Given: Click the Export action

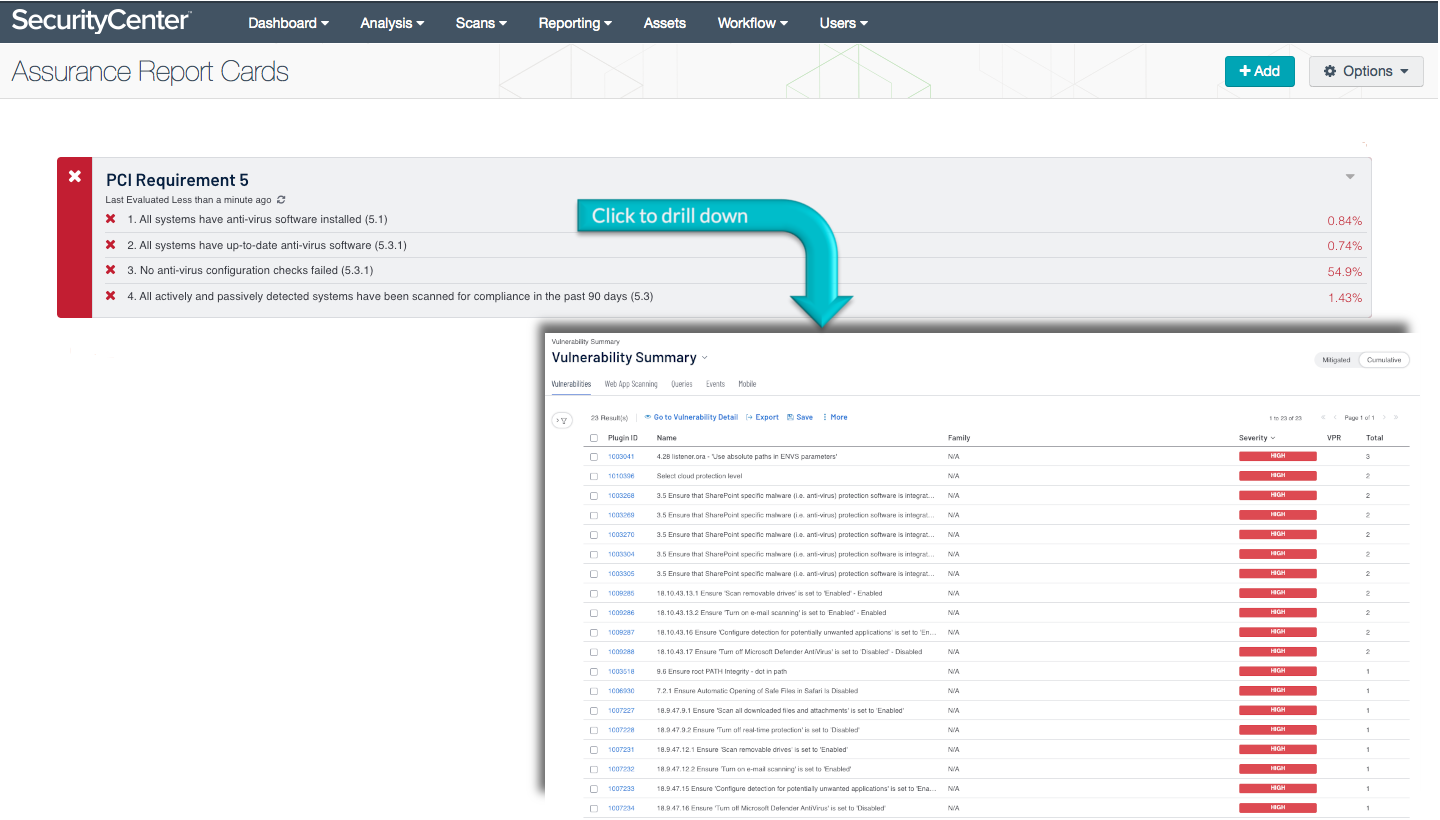Looking at the screenshot, I should click(762, 417).
